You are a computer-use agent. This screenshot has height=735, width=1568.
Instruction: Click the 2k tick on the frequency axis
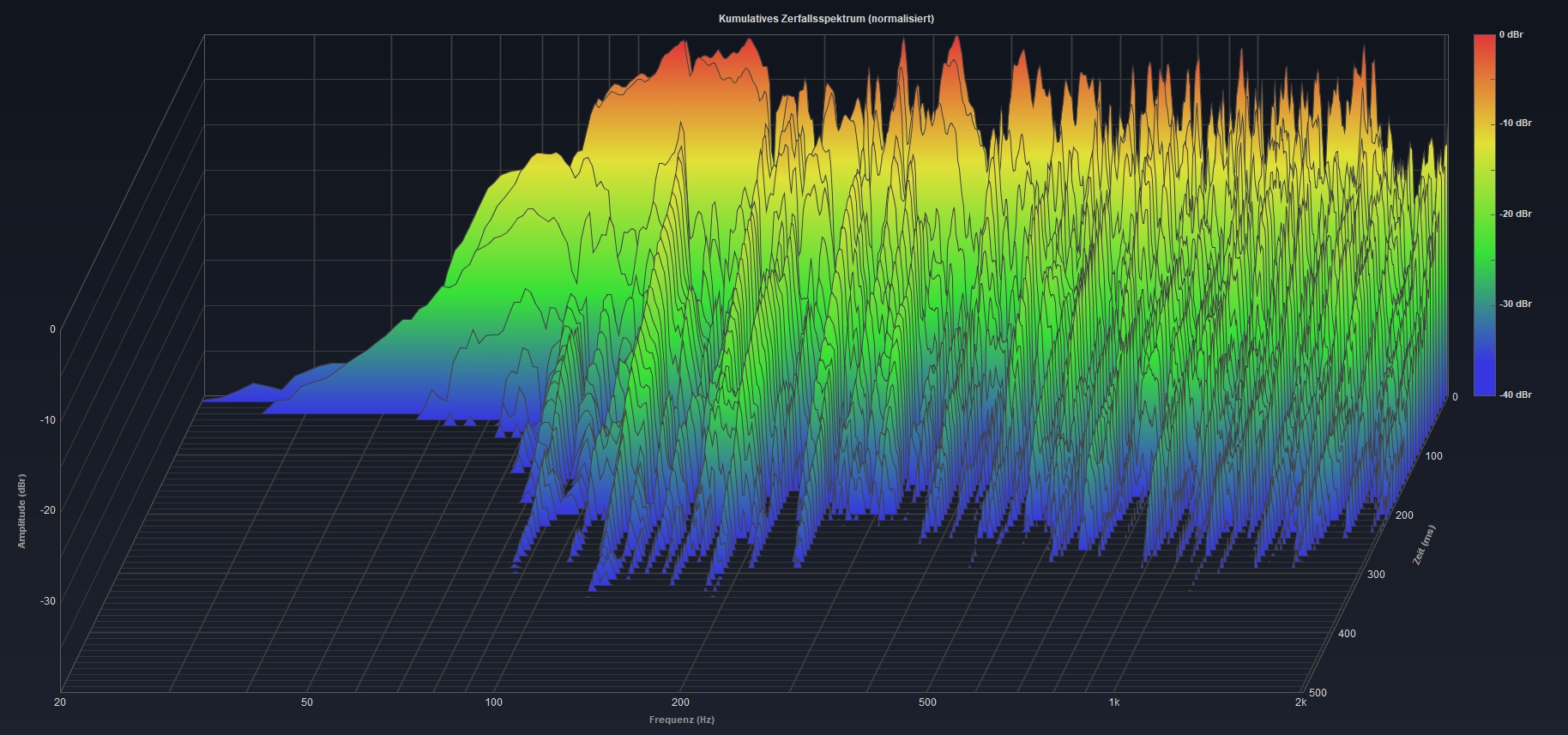[1300, 702]
